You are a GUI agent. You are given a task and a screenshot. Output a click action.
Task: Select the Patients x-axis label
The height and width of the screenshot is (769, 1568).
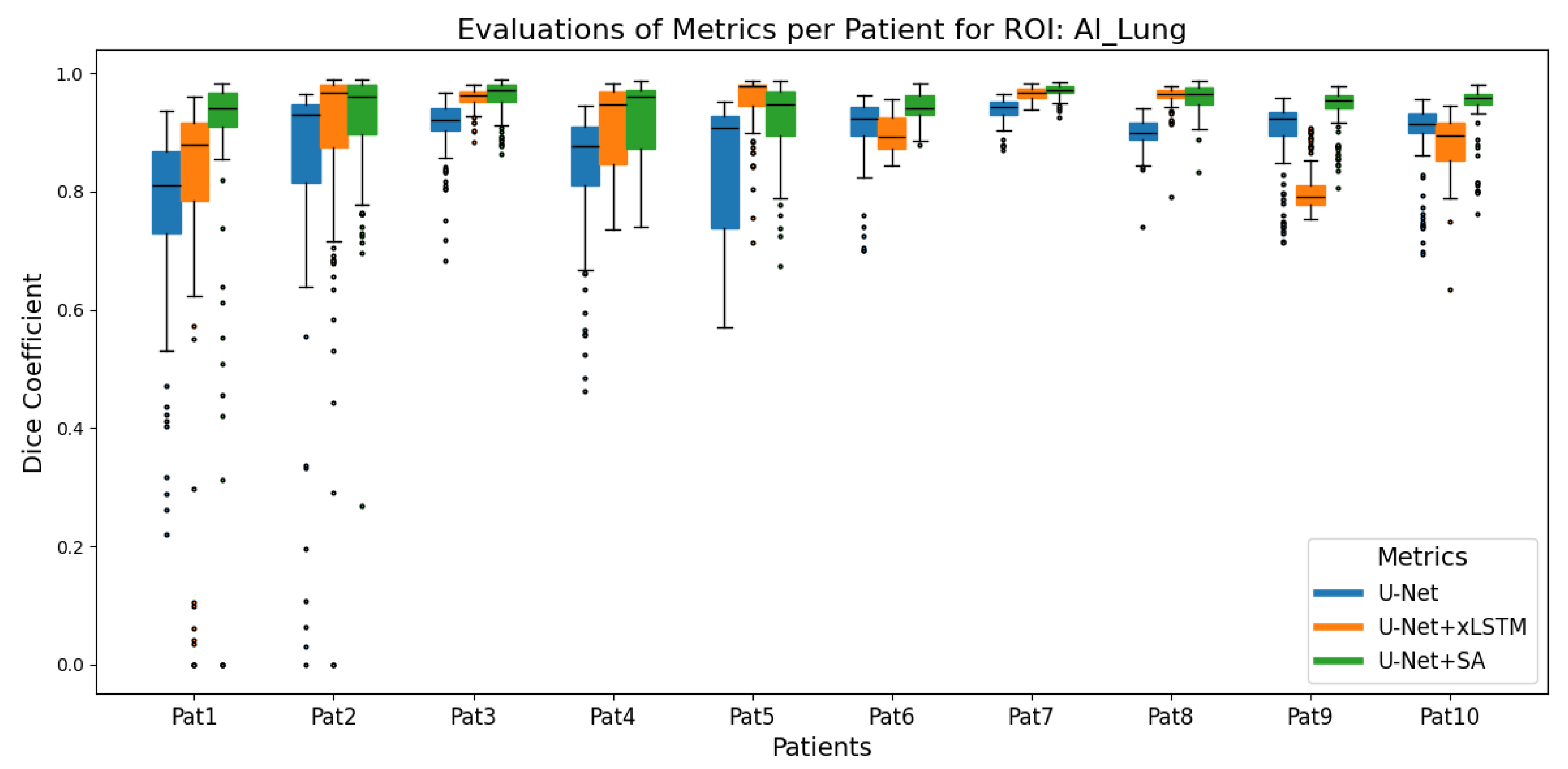click(x=822, y=747)
